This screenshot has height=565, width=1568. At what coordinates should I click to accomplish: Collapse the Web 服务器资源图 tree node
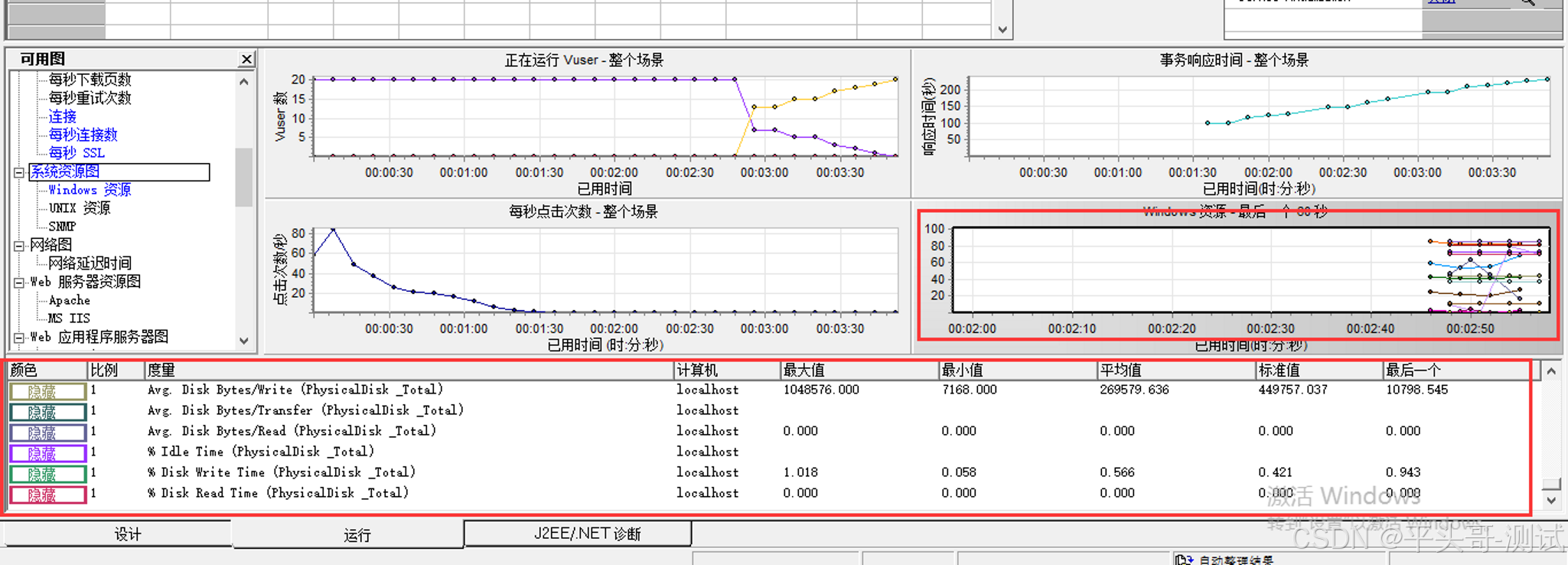click(19, 282)
